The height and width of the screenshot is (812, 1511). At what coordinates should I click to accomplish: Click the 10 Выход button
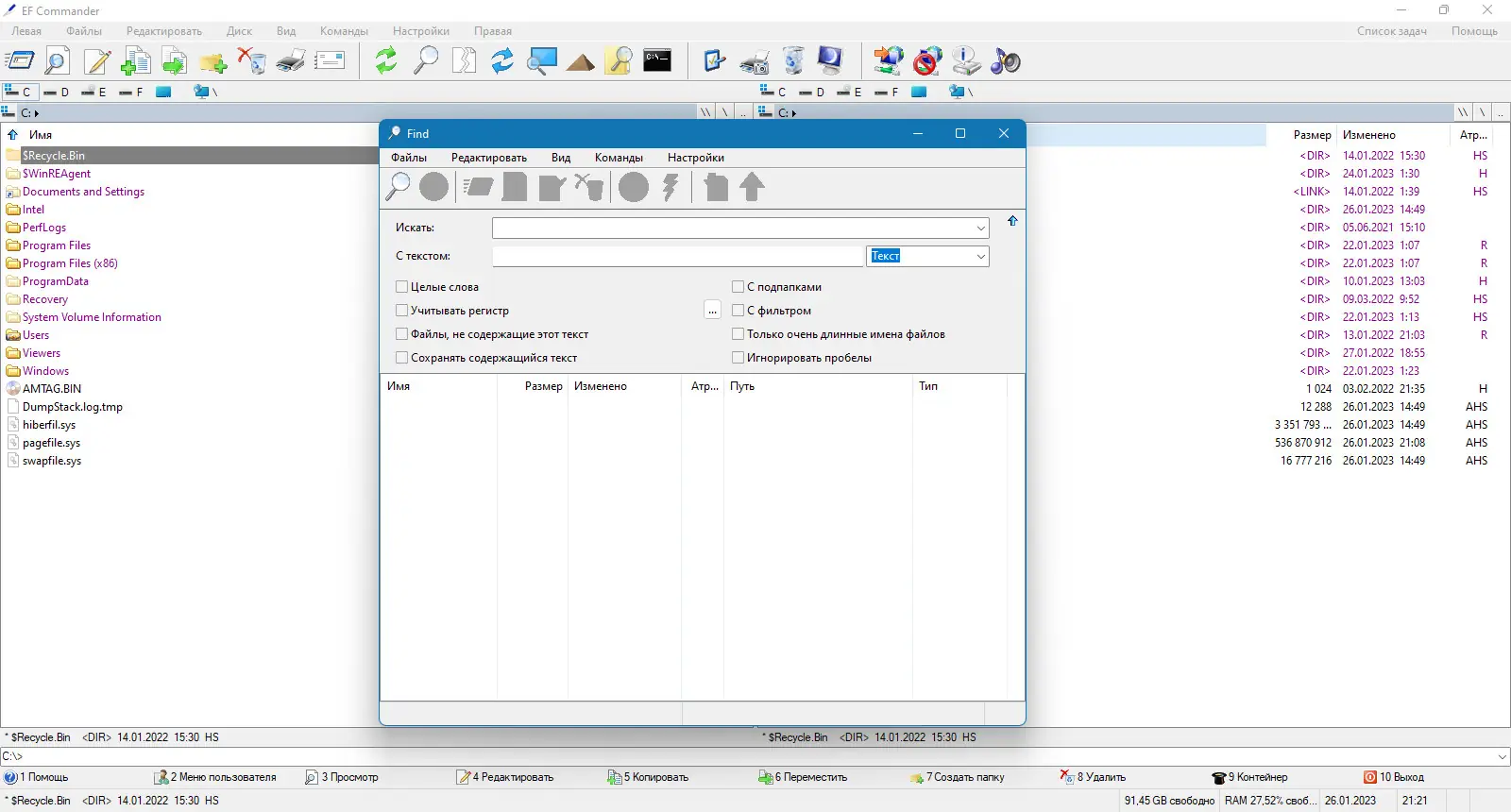tap(1394, 777)
